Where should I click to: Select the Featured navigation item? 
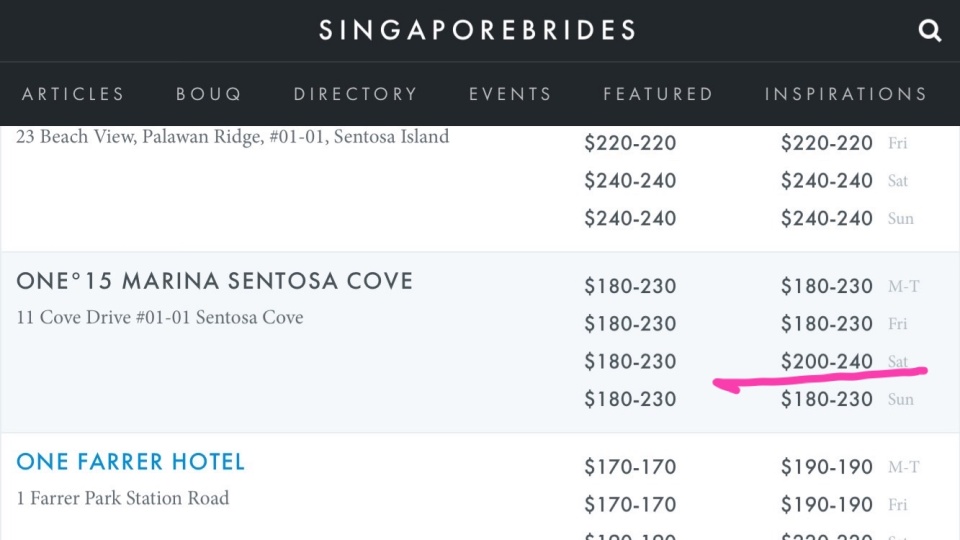(658, 94)
